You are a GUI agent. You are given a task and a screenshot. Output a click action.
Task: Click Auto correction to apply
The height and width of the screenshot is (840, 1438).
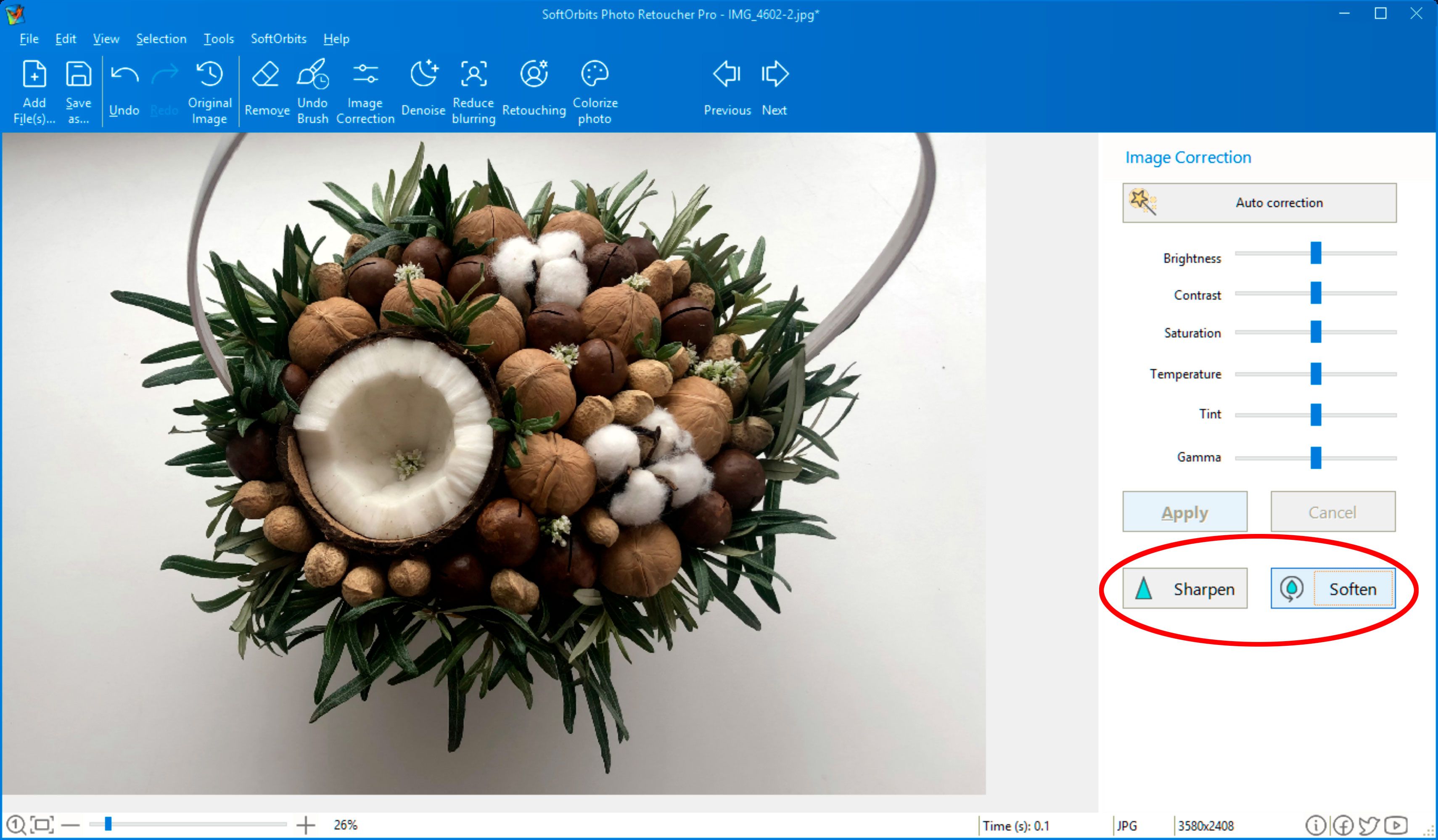pos(1258,202)
